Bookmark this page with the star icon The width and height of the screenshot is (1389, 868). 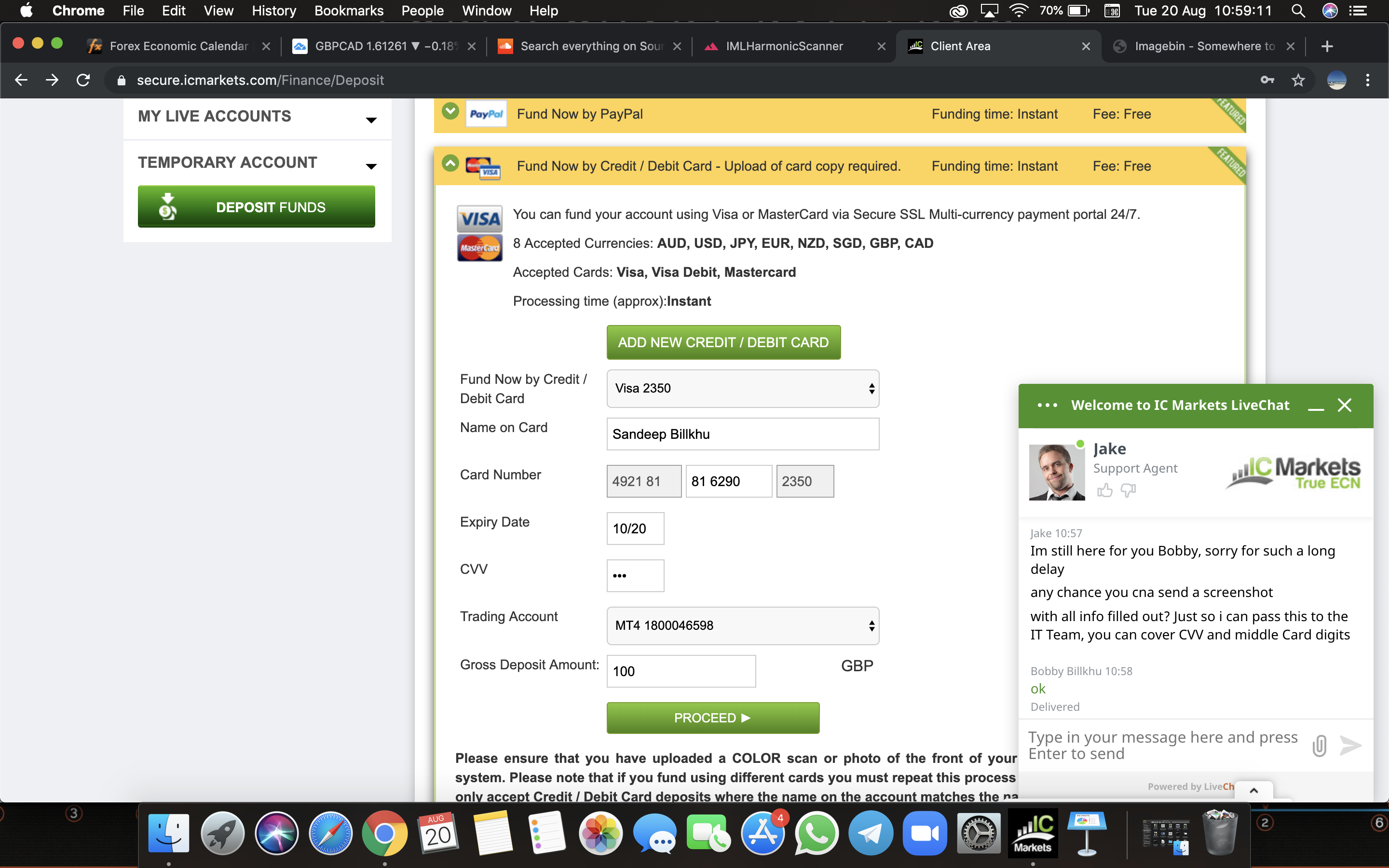(x=1298, y=81)
